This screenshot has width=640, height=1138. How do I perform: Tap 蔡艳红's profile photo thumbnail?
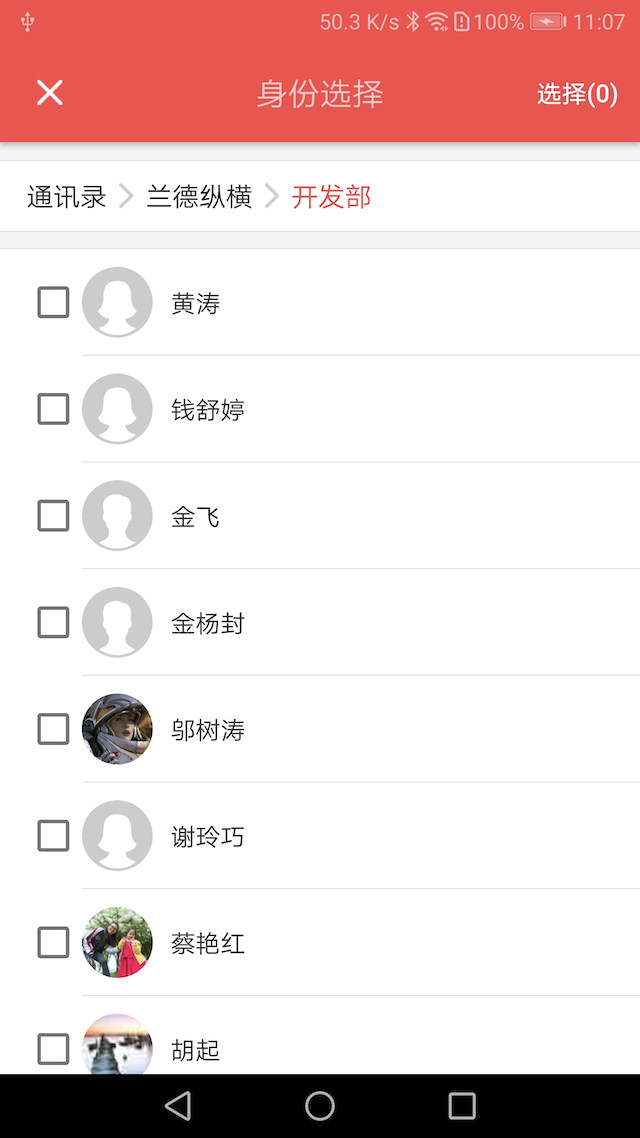[x=117, y=943]
